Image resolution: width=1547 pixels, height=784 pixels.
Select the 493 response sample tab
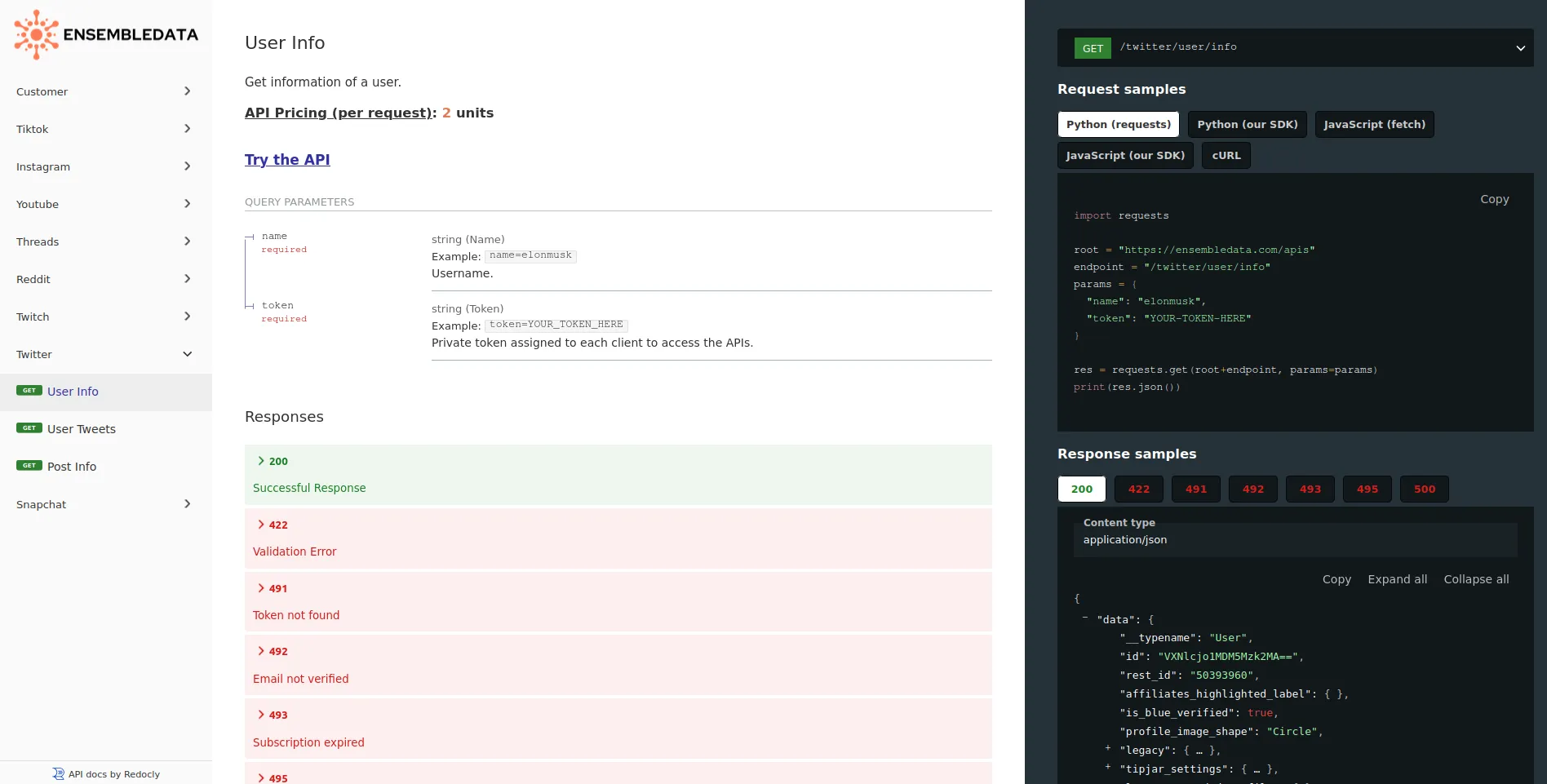(x=1310, y=489)
